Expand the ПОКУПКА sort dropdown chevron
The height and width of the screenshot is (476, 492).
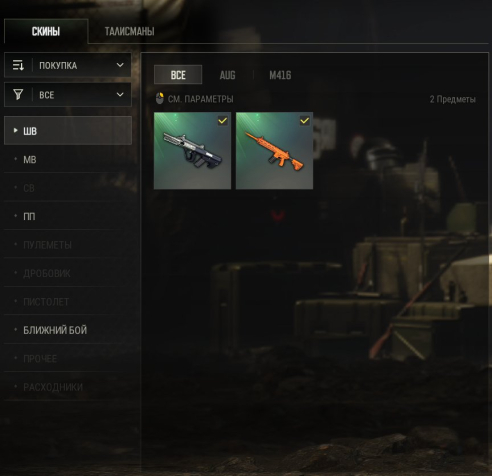(x=120, y=65)
